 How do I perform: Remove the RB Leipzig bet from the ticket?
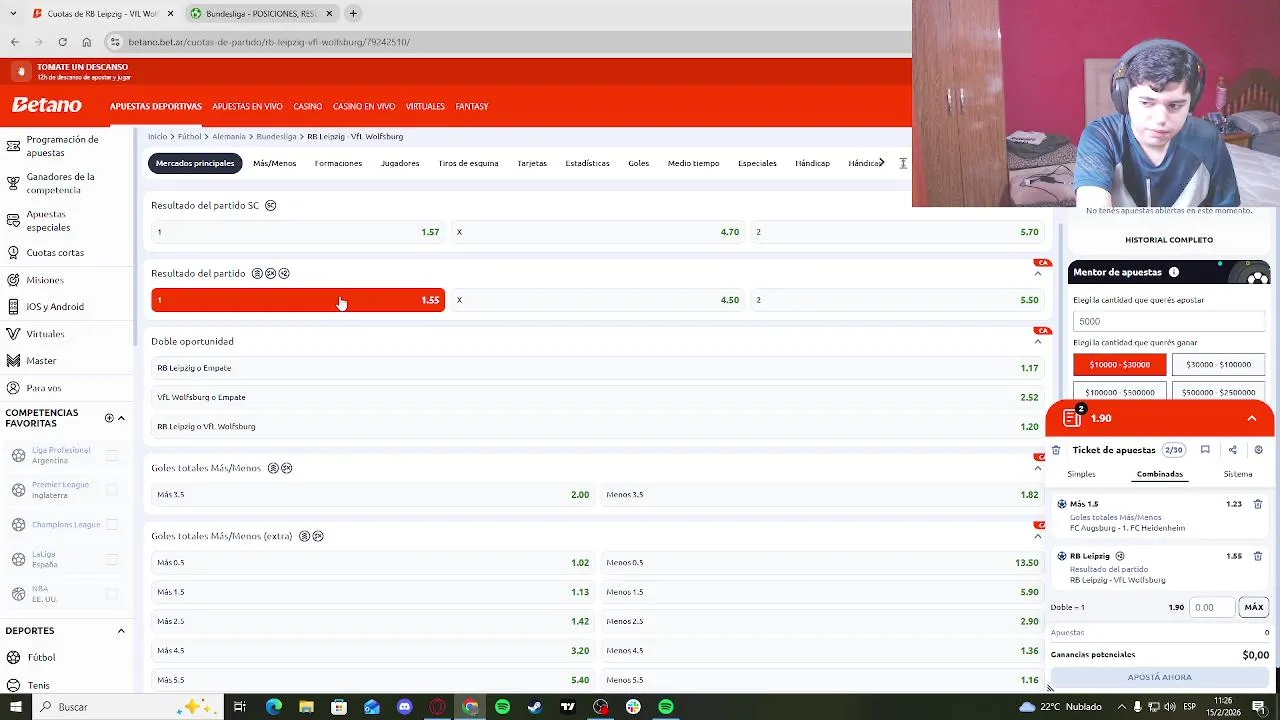1258,556
